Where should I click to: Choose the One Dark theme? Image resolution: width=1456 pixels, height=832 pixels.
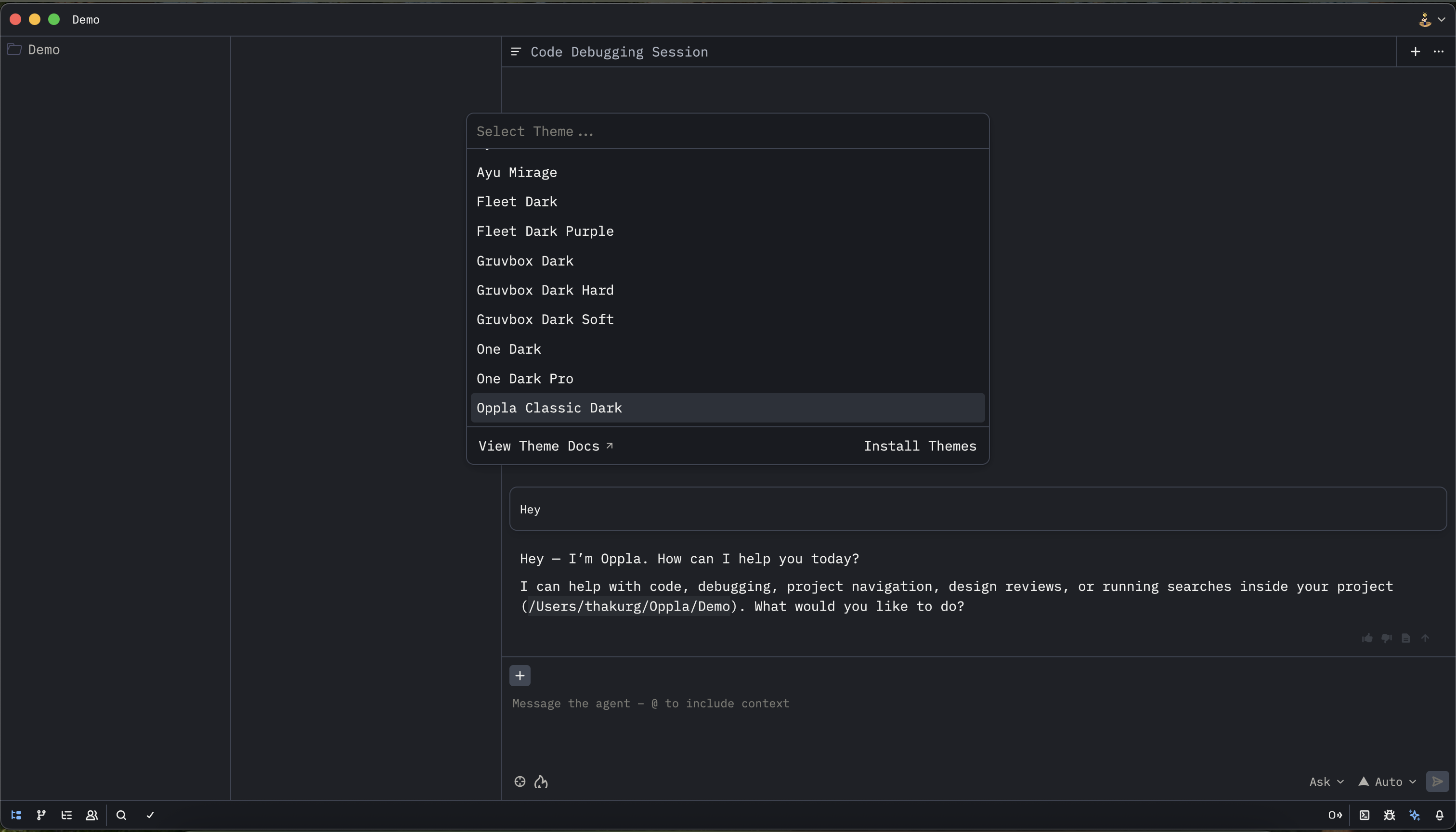pos(728,349)
